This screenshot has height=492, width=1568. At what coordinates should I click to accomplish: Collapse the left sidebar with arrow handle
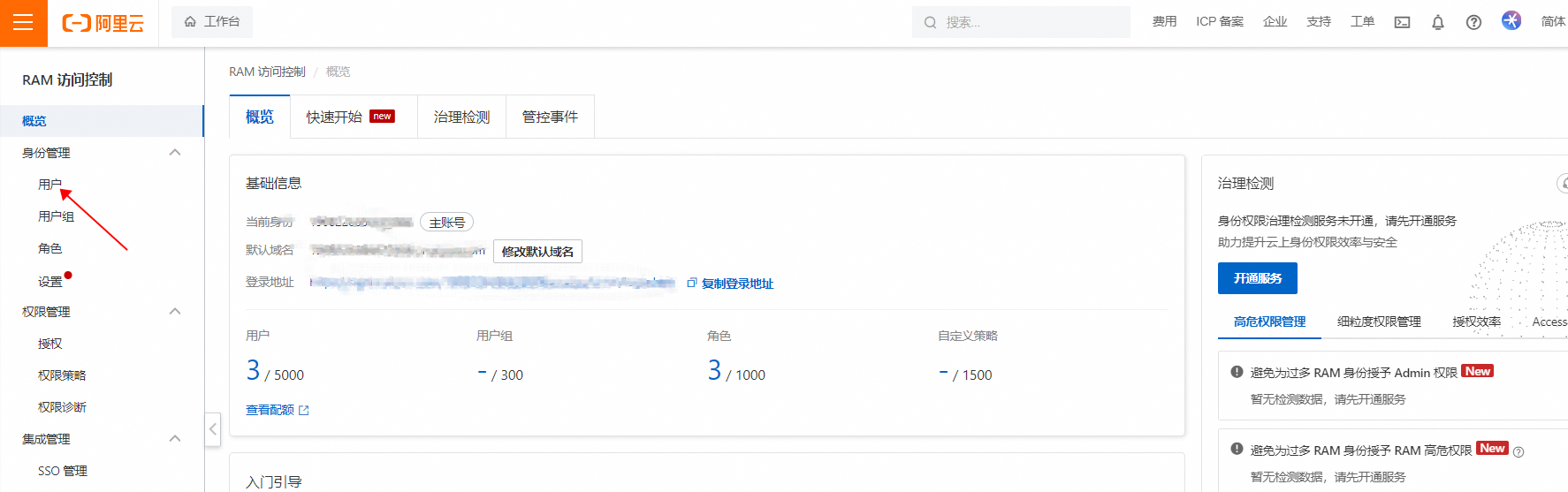click(x=212, y=429)
